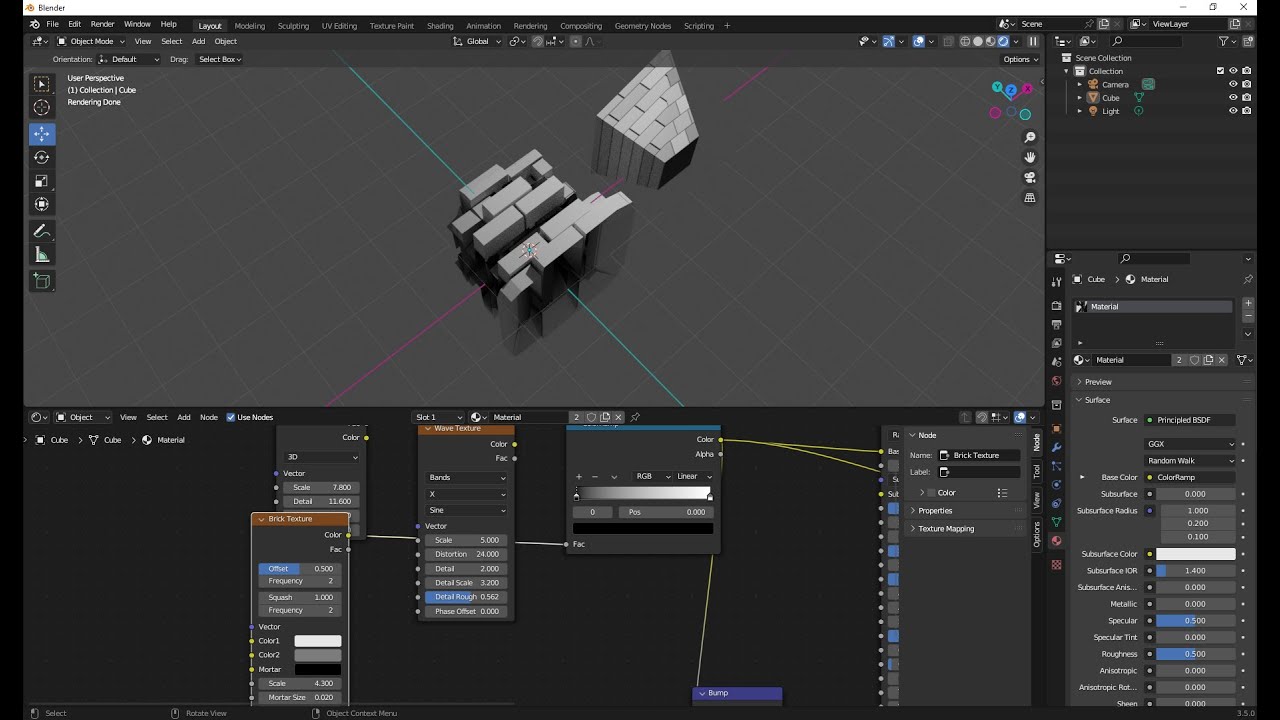Activate the Transform tool
The height and width of the screenshot is (720, 1280).
point(41,204)
